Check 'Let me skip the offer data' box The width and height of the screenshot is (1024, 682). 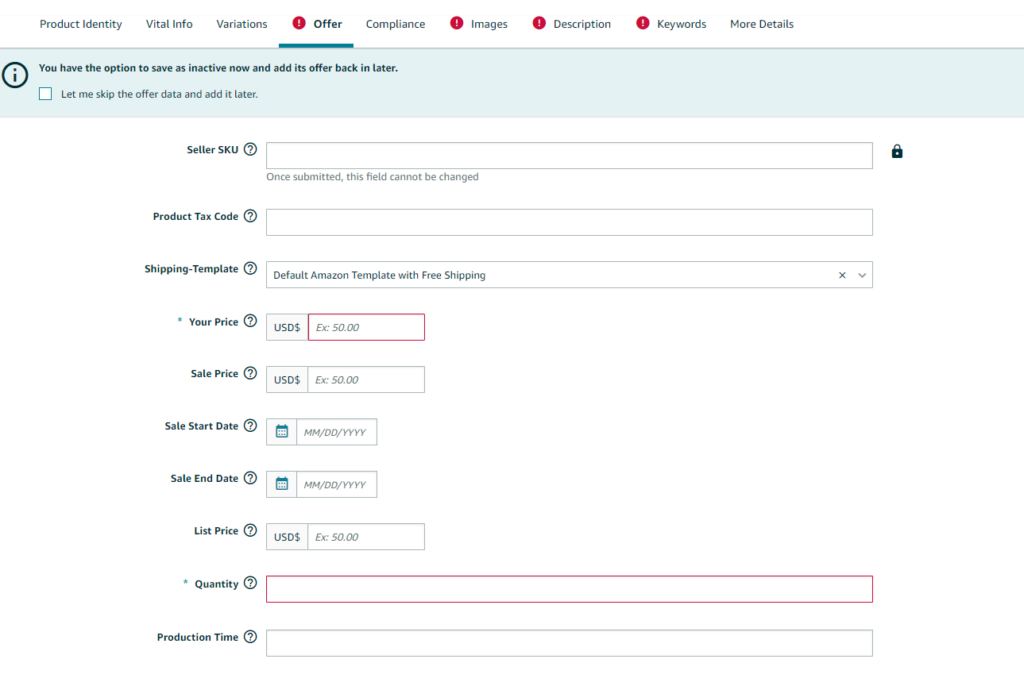point(45,94)
